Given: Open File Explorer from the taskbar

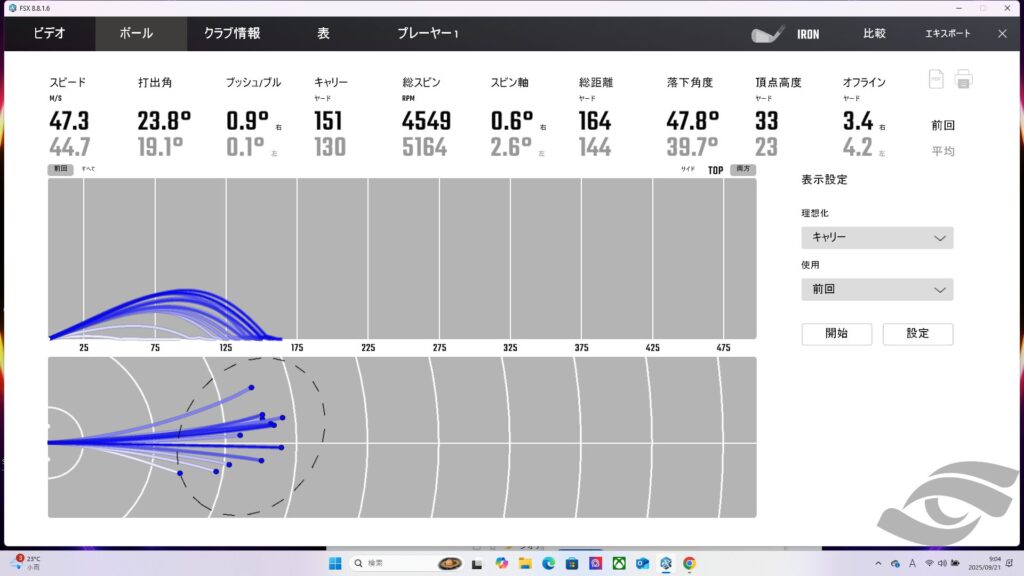Looking at the screenshot, I should [x=525, y=563].
